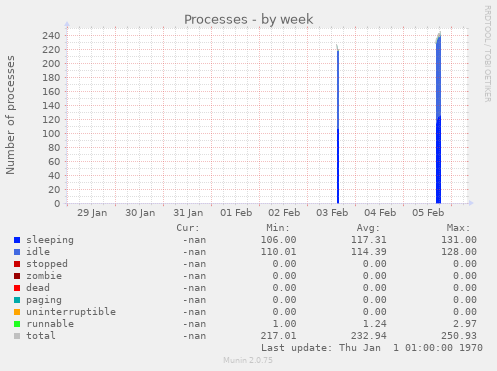
Task: Click sleeping max value 131.00
Action: (459, 240)
